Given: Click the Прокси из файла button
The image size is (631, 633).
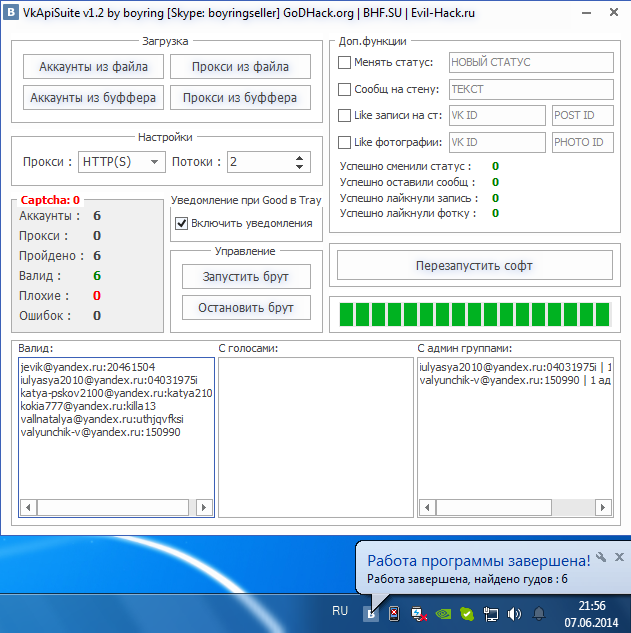Looking at the screenshot, I should (239, 67).
